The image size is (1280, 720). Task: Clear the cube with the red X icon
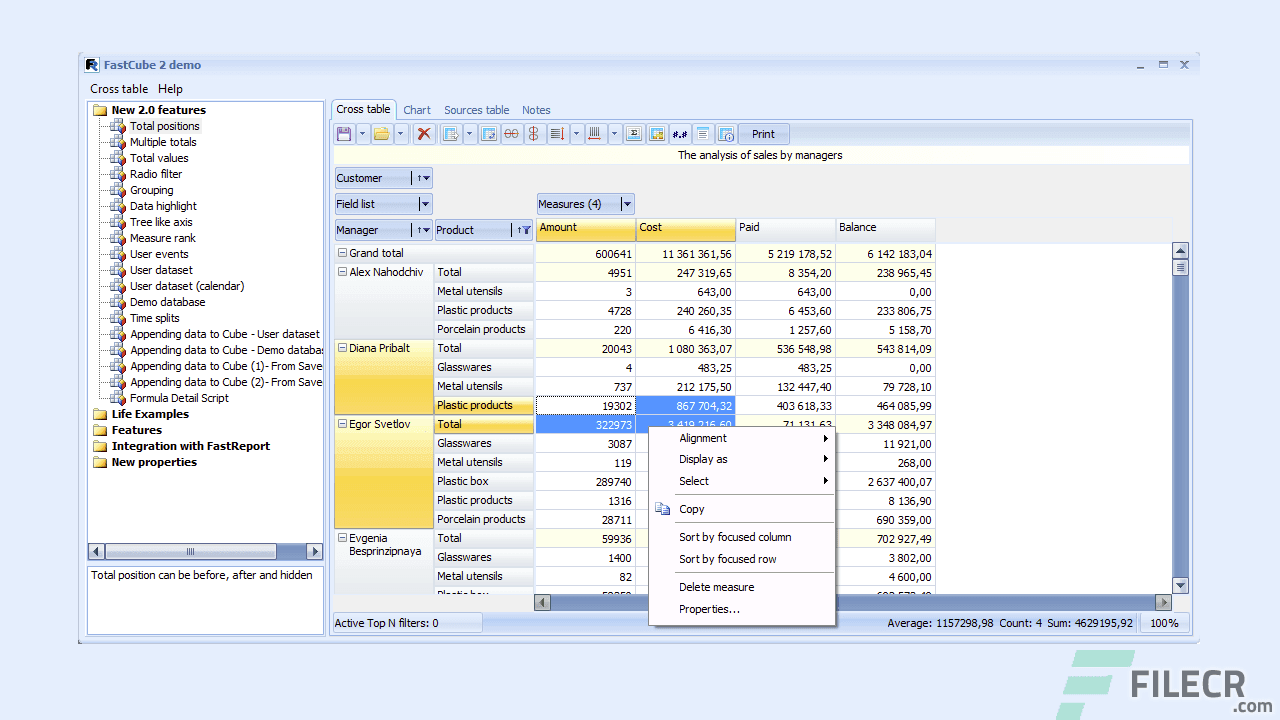coord(424,133)
